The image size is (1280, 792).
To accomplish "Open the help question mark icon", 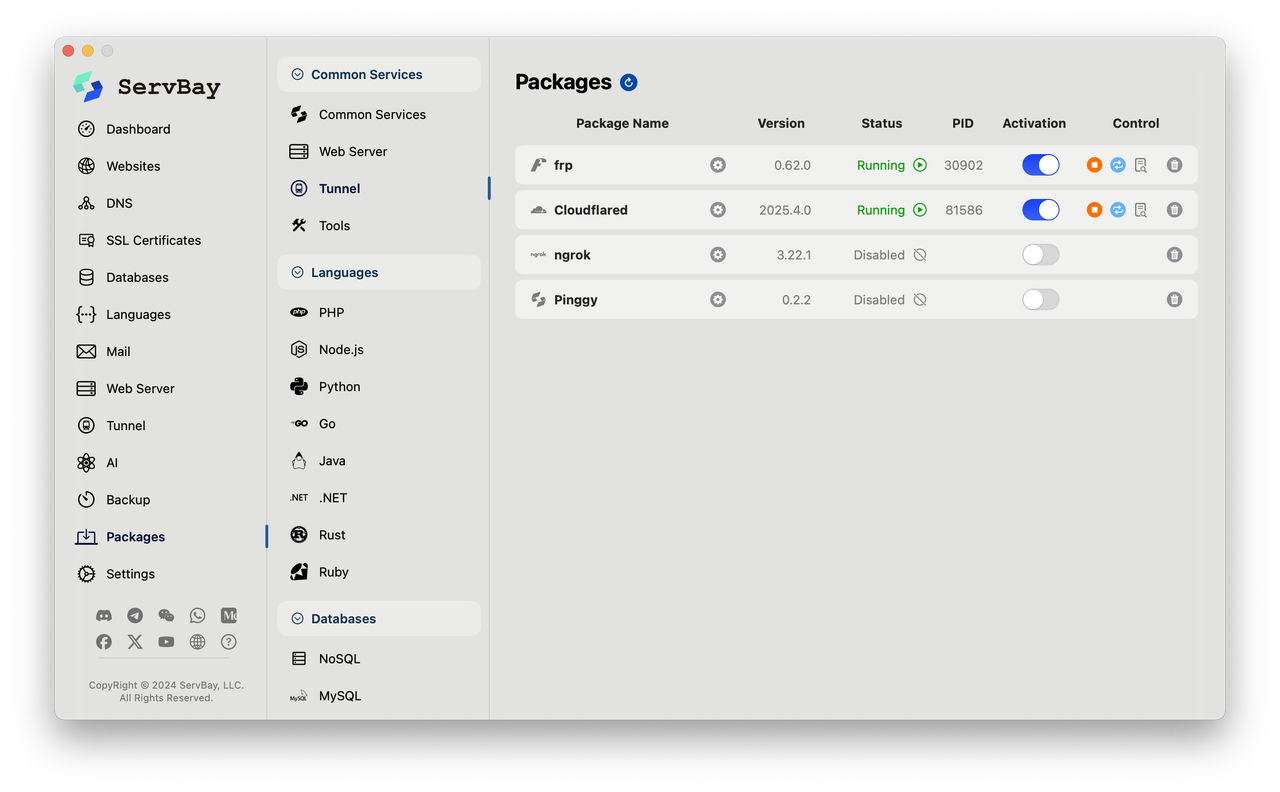I will pos(229,642).
